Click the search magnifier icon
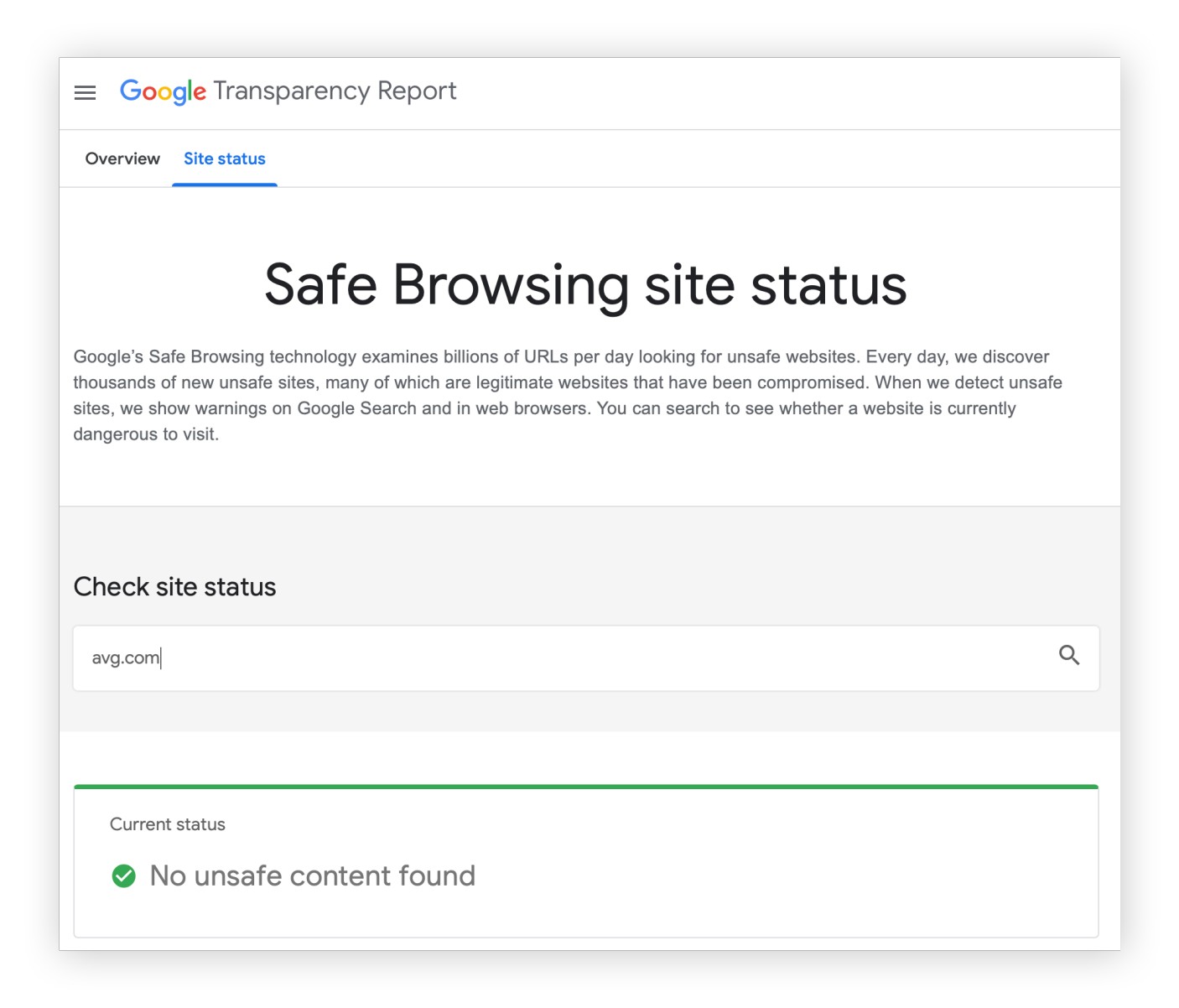 [x=1068, y=655]
